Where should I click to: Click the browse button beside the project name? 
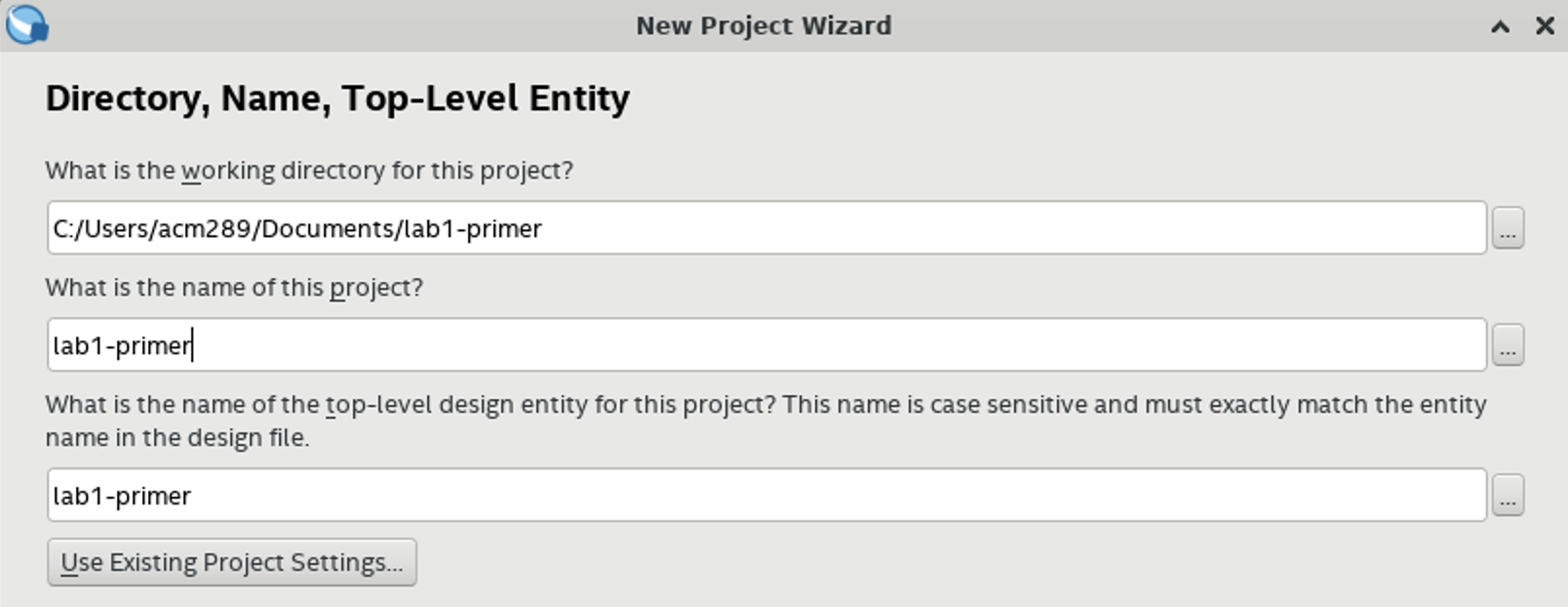point(1508,345)
